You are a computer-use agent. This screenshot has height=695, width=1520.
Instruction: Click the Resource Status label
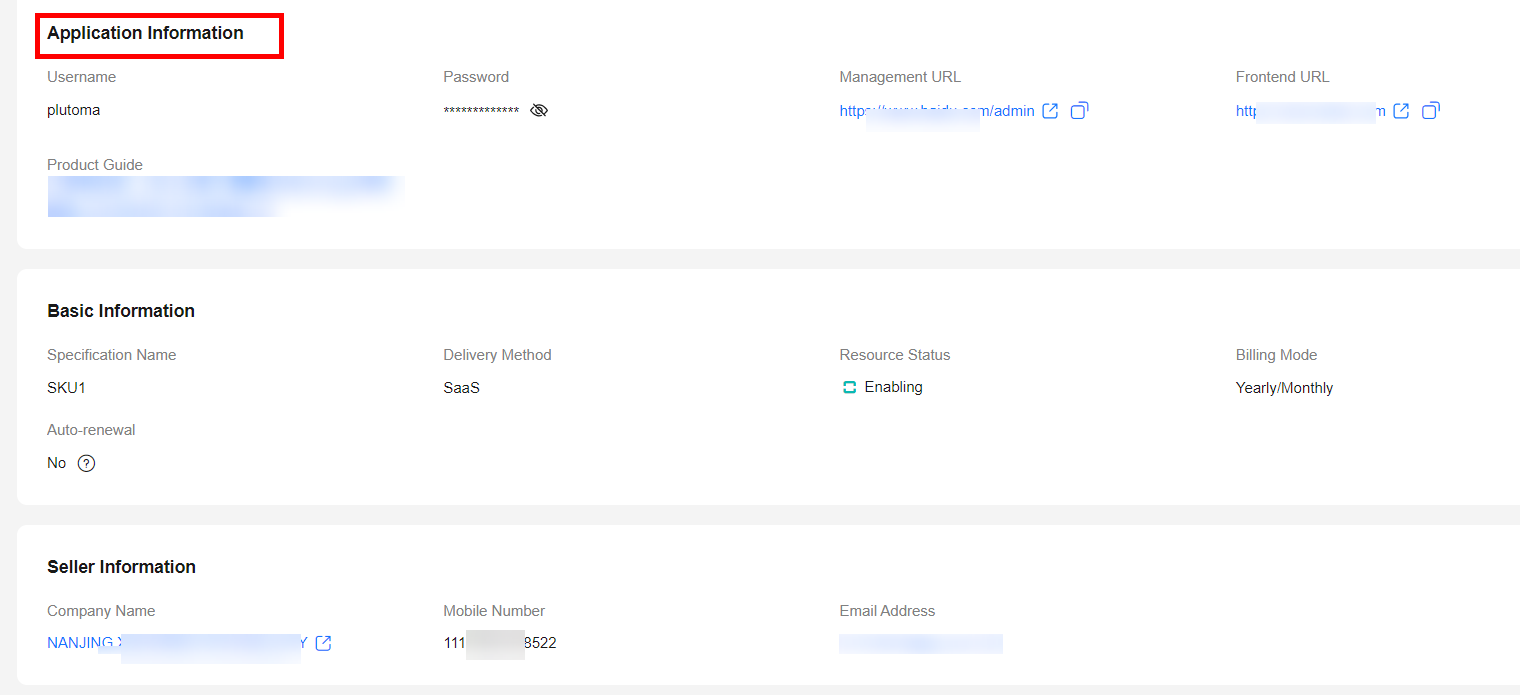895,355
